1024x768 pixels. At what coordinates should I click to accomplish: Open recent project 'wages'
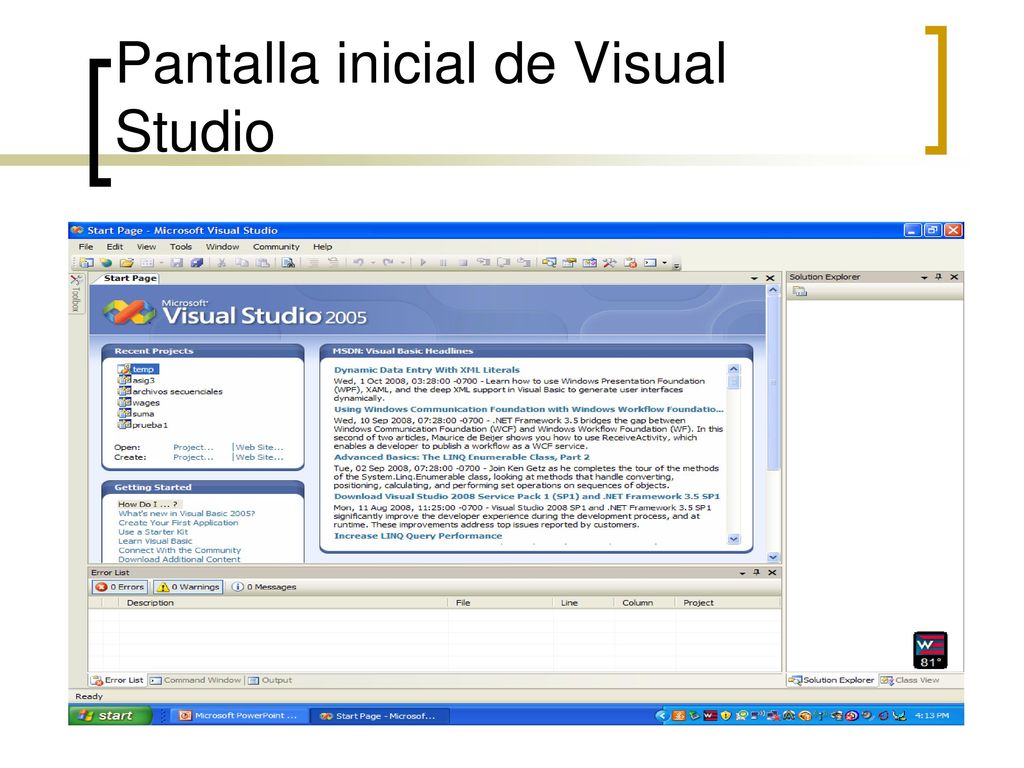coord(138,402)
